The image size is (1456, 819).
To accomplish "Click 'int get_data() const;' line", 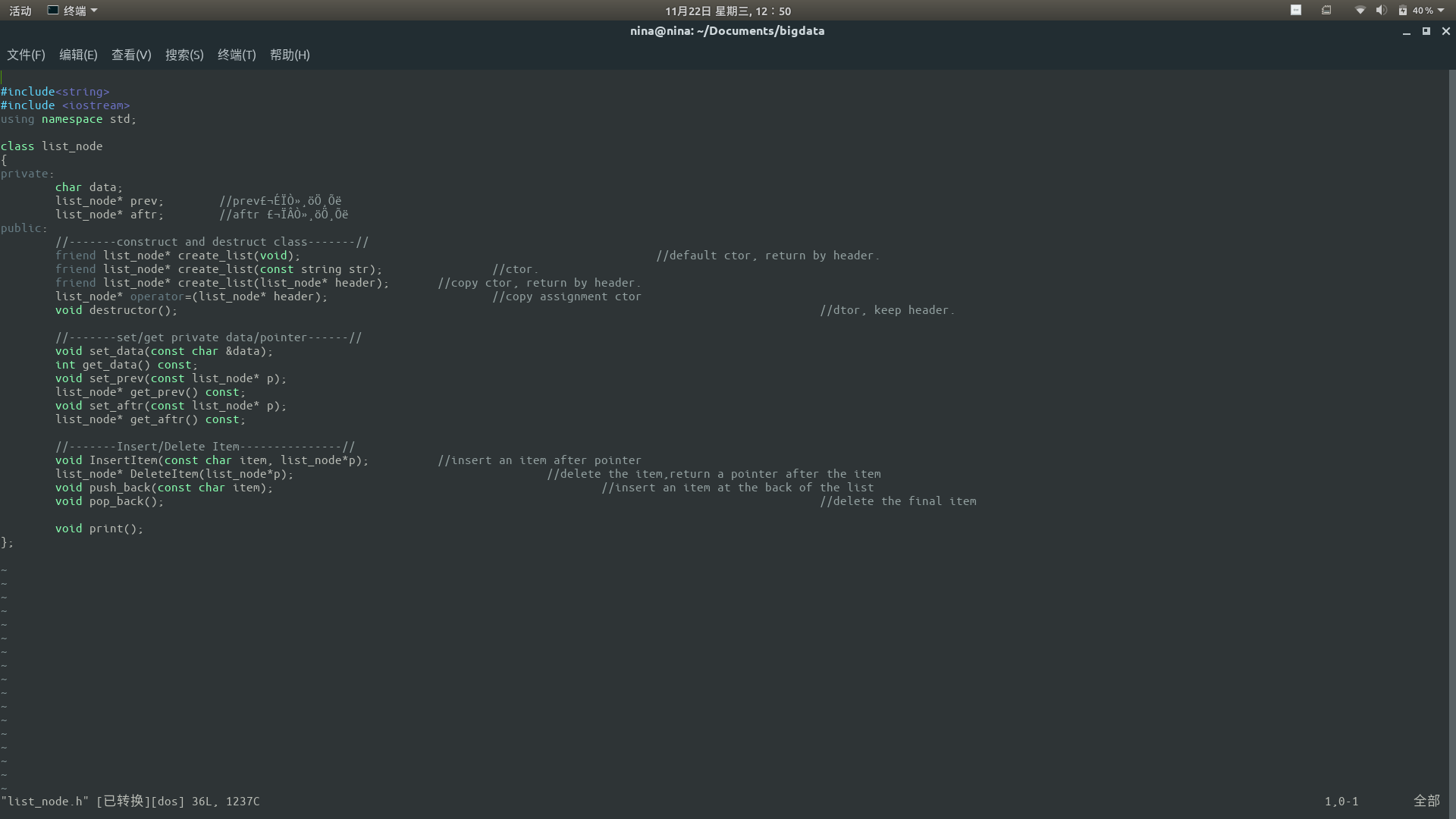I will coord(126,365).
